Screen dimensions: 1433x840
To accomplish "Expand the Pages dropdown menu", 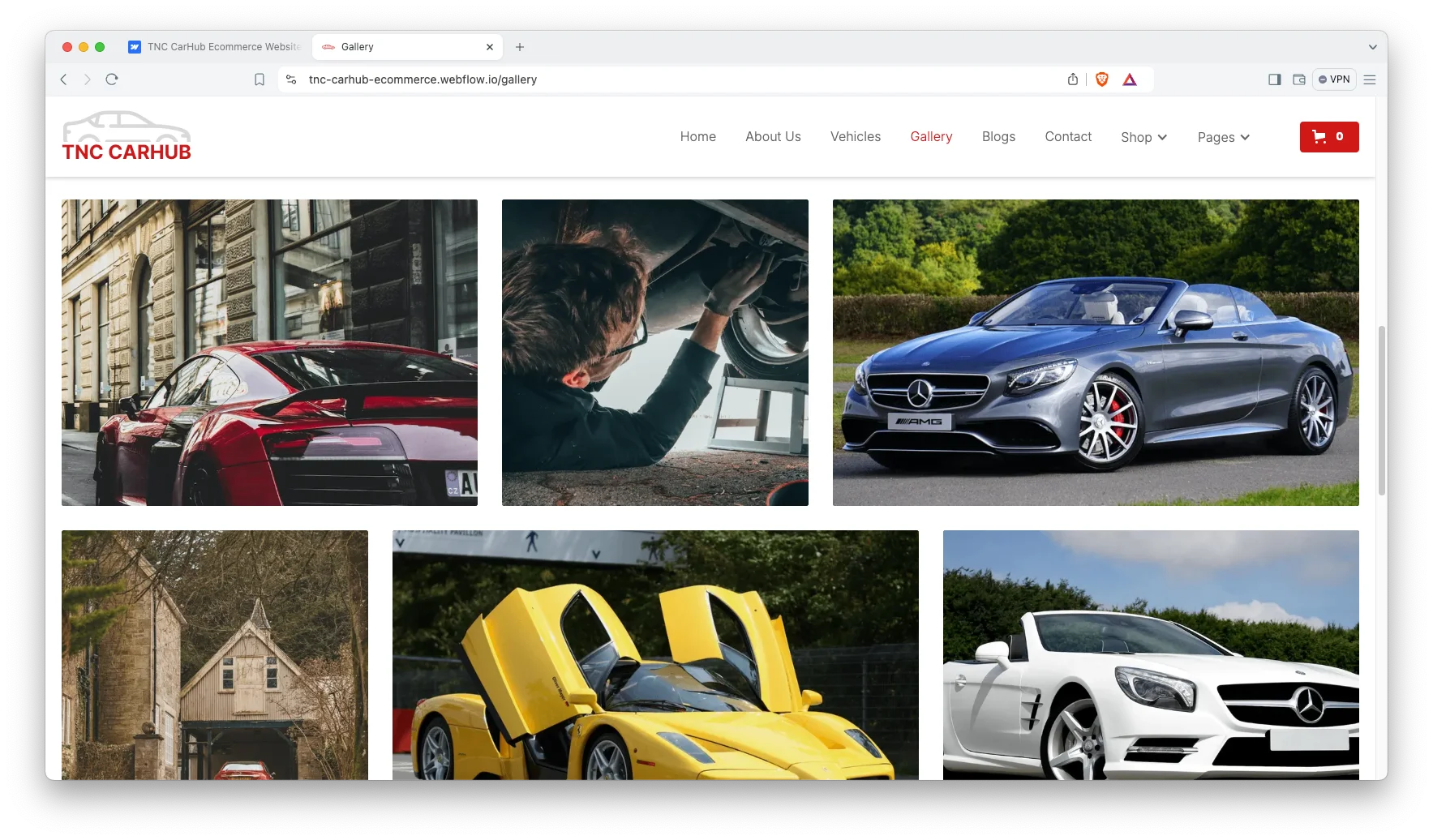I will tap(1222, 137).
